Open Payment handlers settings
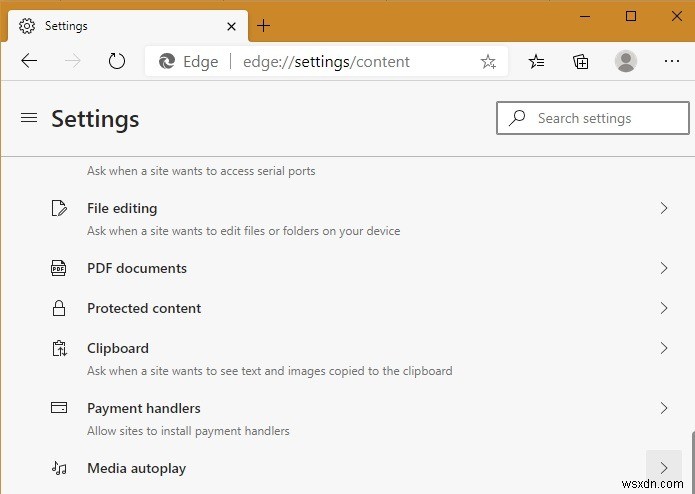 [144, 408]
